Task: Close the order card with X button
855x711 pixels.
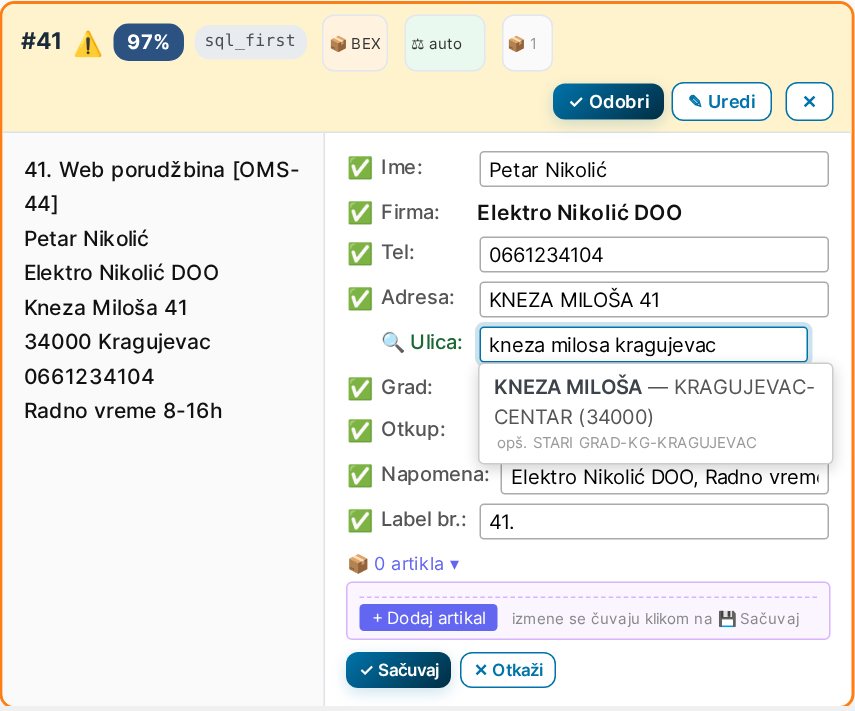Action: point(809,101)
